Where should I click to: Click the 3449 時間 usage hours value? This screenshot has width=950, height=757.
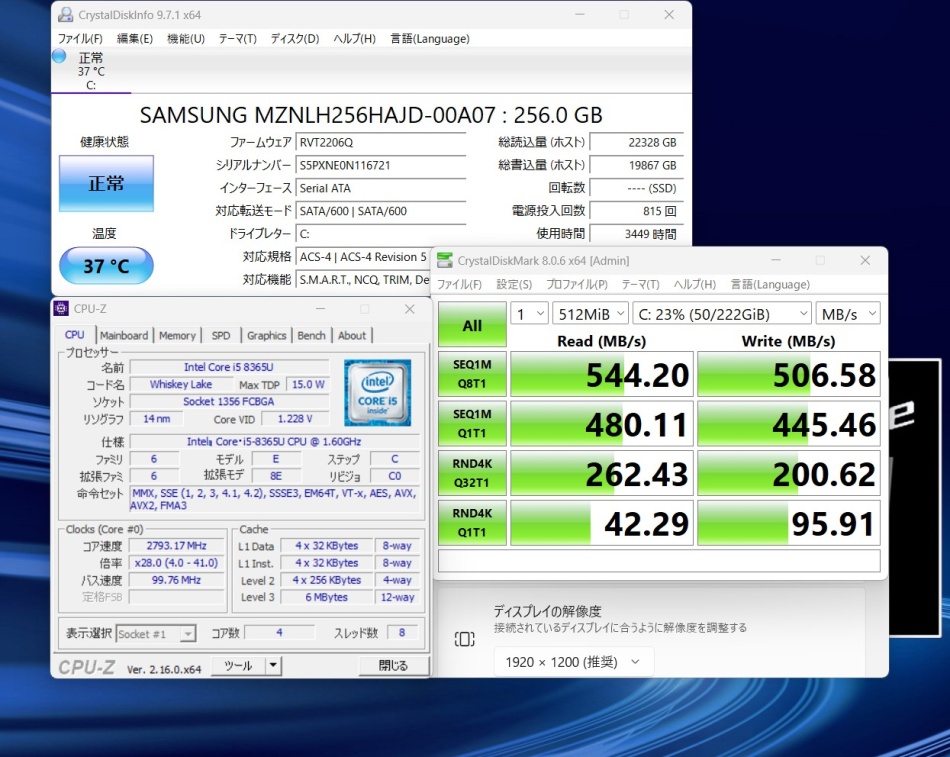pyautogui.click(x=636, y=234)
